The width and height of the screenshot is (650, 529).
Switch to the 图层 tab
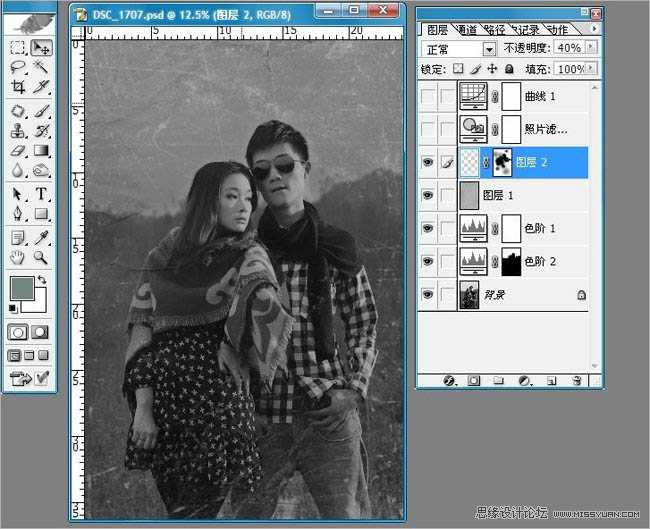[x=437, y=29]
